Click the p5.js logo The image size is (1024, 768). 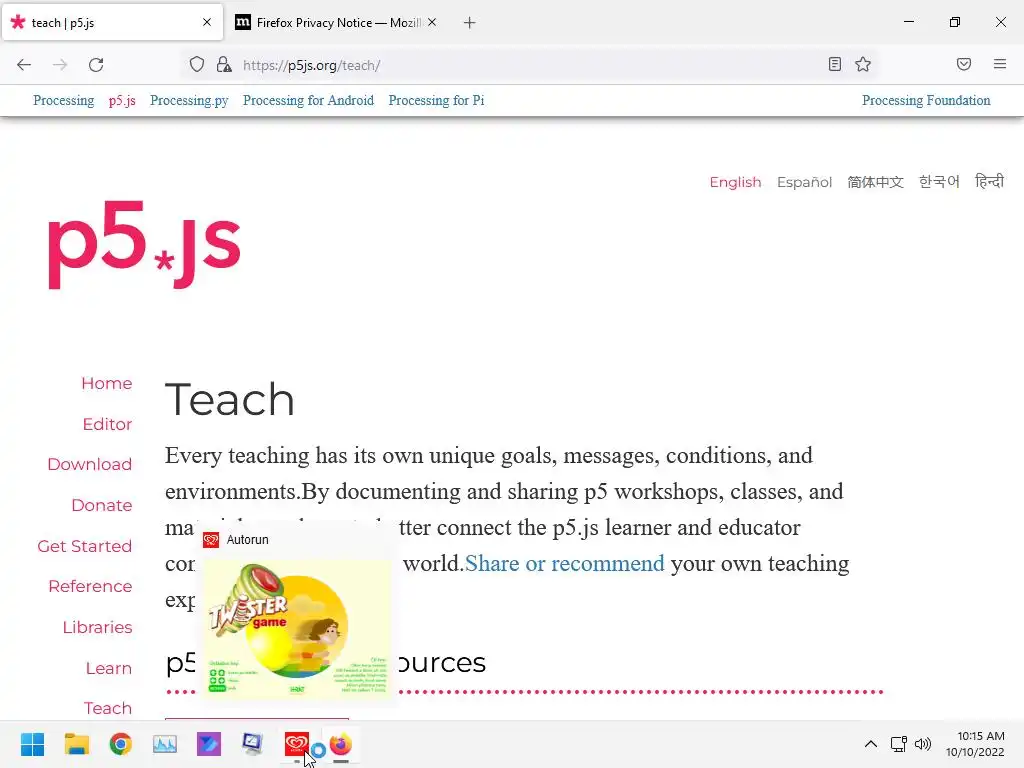[x=144, y=244]
